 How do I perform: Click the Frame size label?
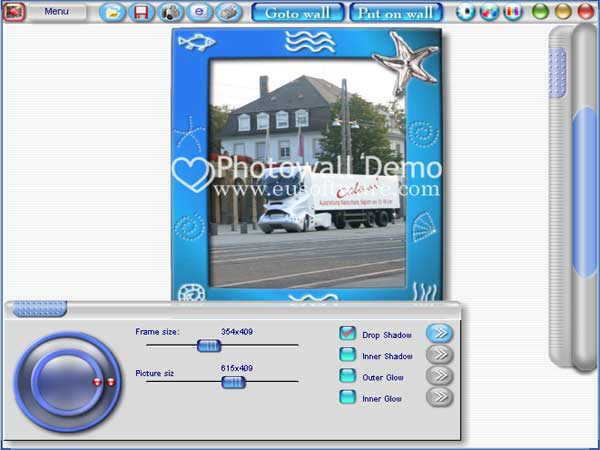coord(157,332)
